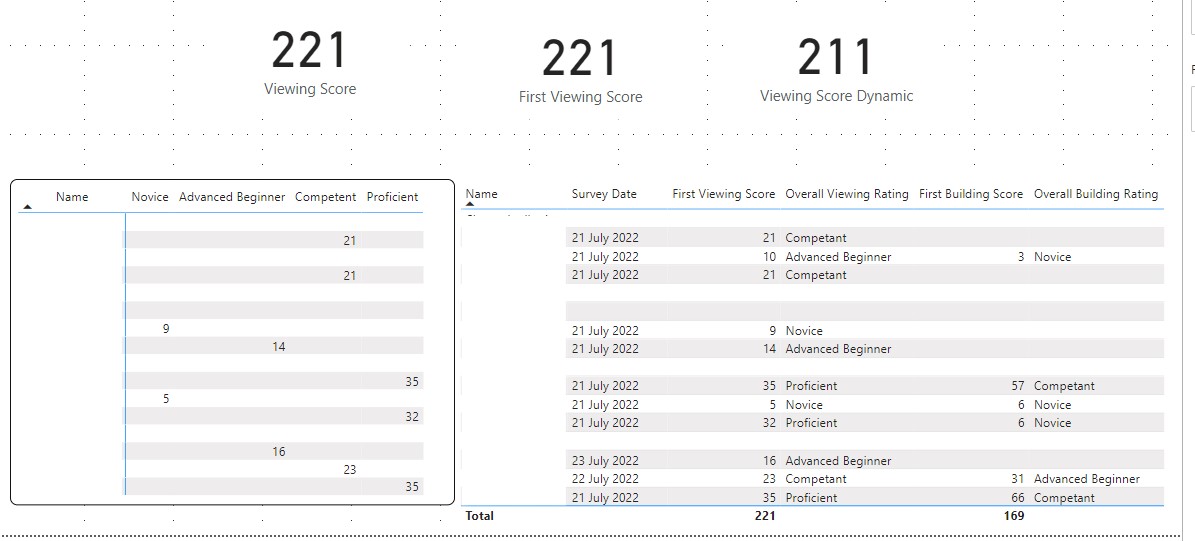This screenshot has height=541, width=1195.
Task: Select value 9 in the matrix Novice column
Action: pos(165,329)
